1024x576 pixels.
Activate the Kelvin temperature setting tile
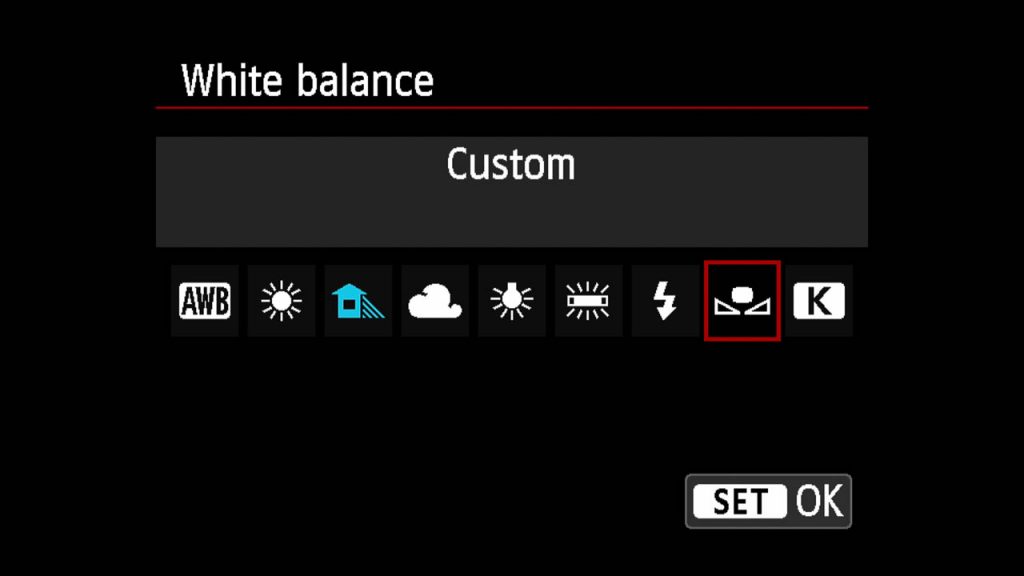tap(819, 301)
